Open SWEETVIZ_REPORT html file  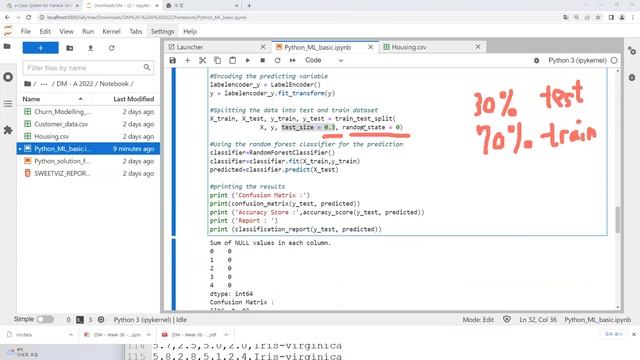88,173
